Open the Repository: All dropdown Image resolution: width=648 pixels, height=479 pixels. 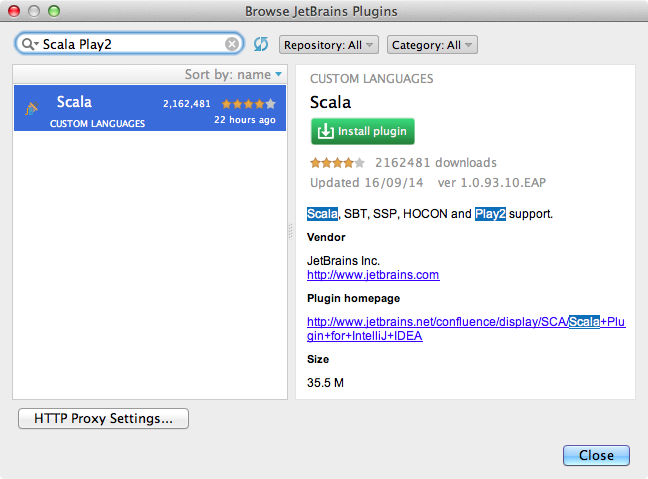click(x=329, y=45)
